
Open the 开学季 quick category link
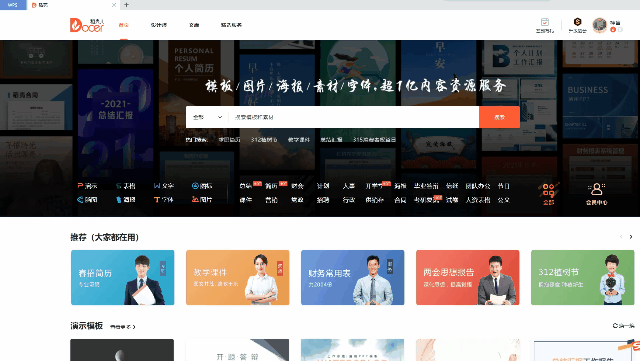373,186
